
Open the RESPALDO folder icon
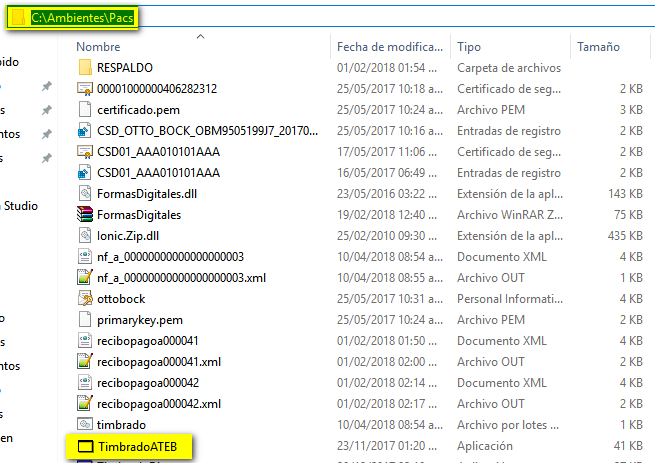pyautogui.click(x=85, y=67)
